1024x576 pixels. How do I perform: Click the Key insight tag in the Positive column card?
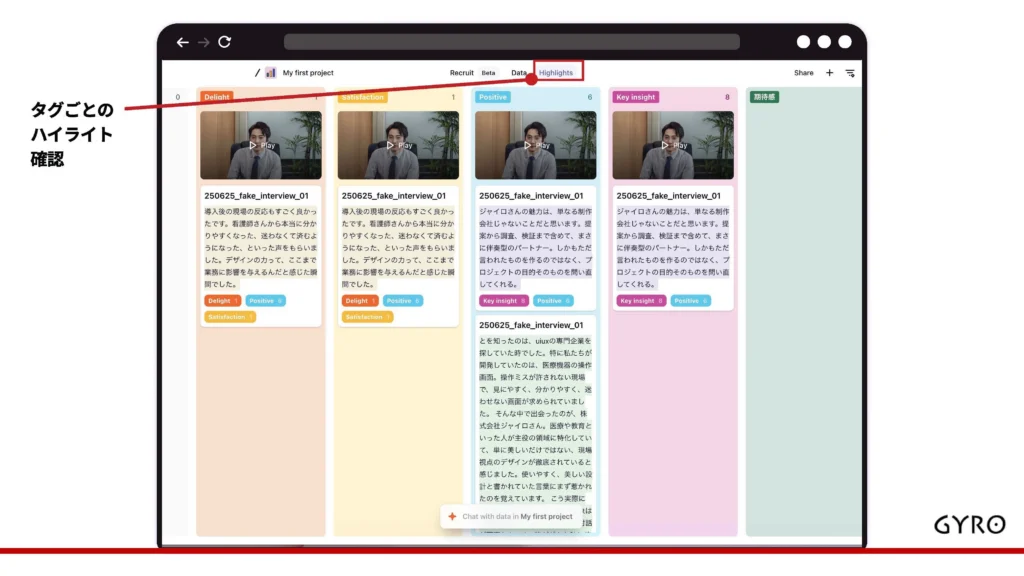click(503, 300)
